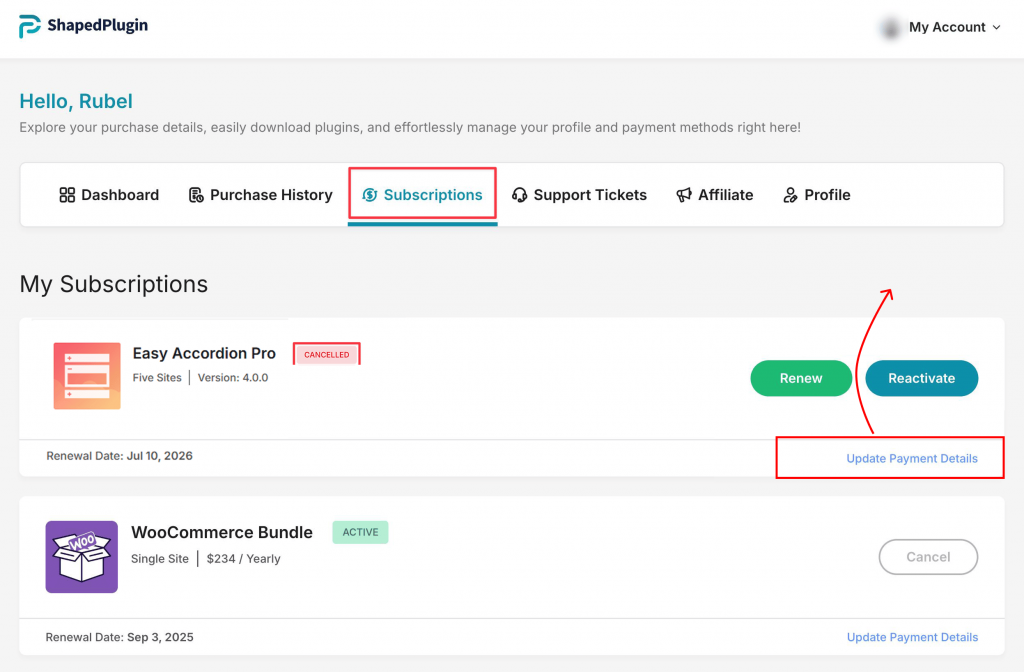Update payment details for Easy Accordion Pro
This screenshot has height=672, width=1024.
[x=912, y=458]
